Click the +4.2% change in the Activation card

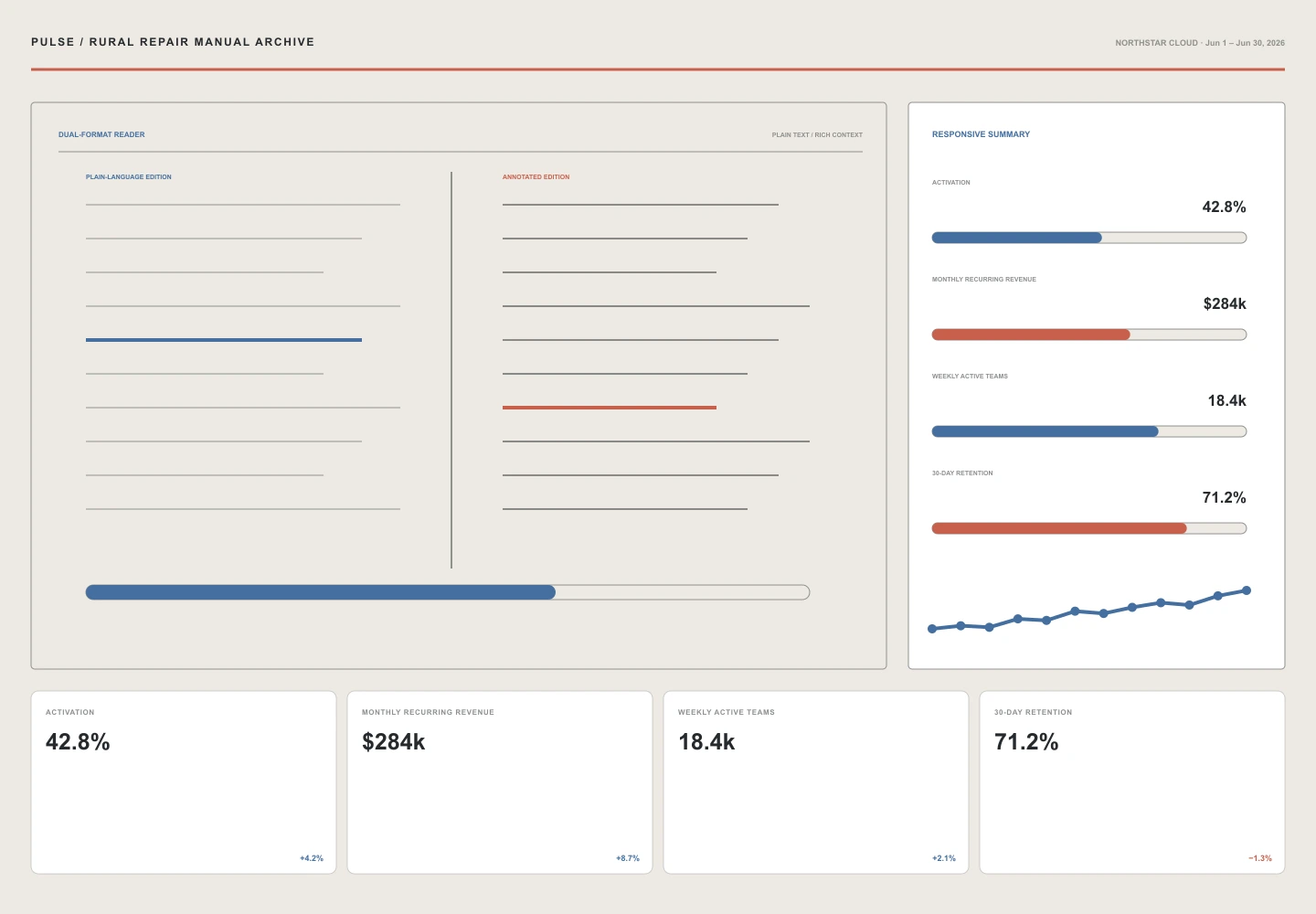pyautogui.click(x=312, y=858)
